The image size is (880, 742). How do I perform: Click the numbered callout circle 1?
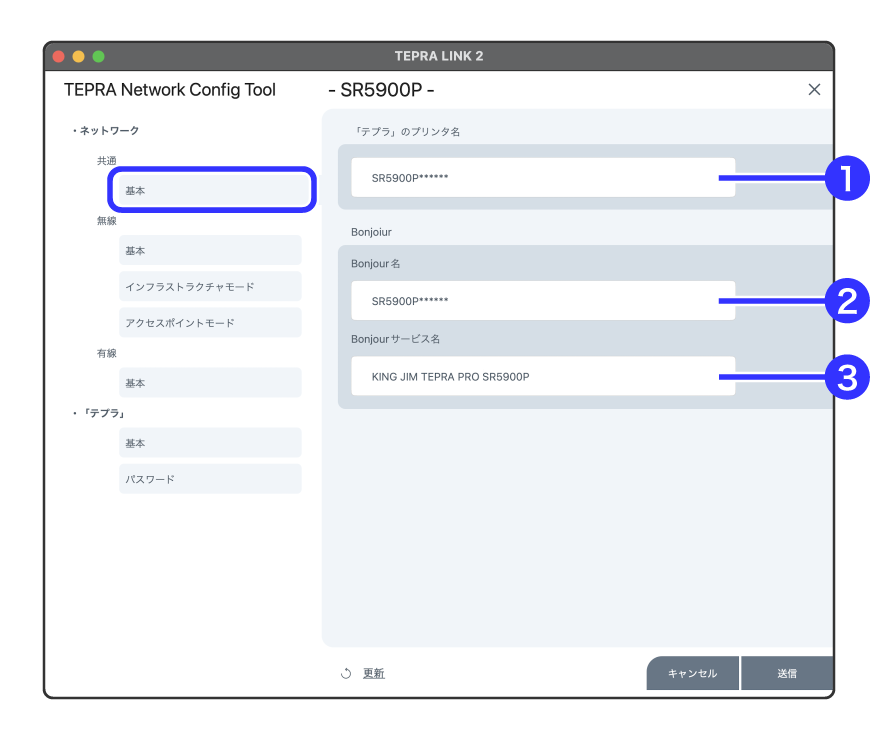coord(847,179)
